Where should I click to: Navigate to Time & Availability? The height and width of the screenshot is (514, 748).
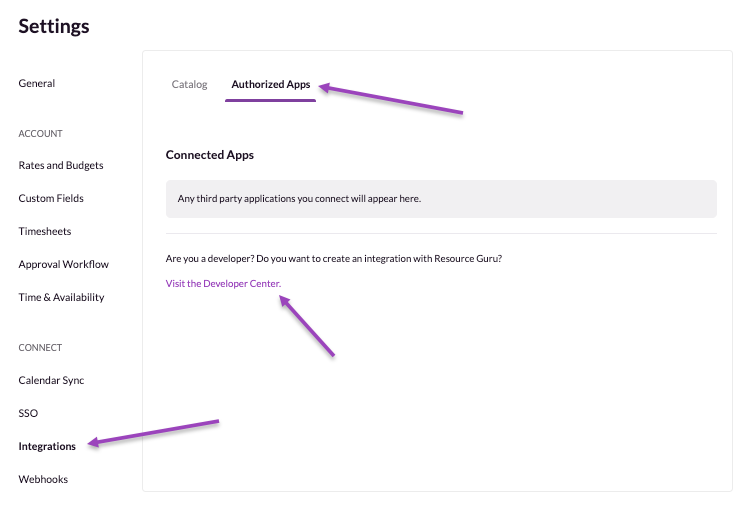(61, 297)
